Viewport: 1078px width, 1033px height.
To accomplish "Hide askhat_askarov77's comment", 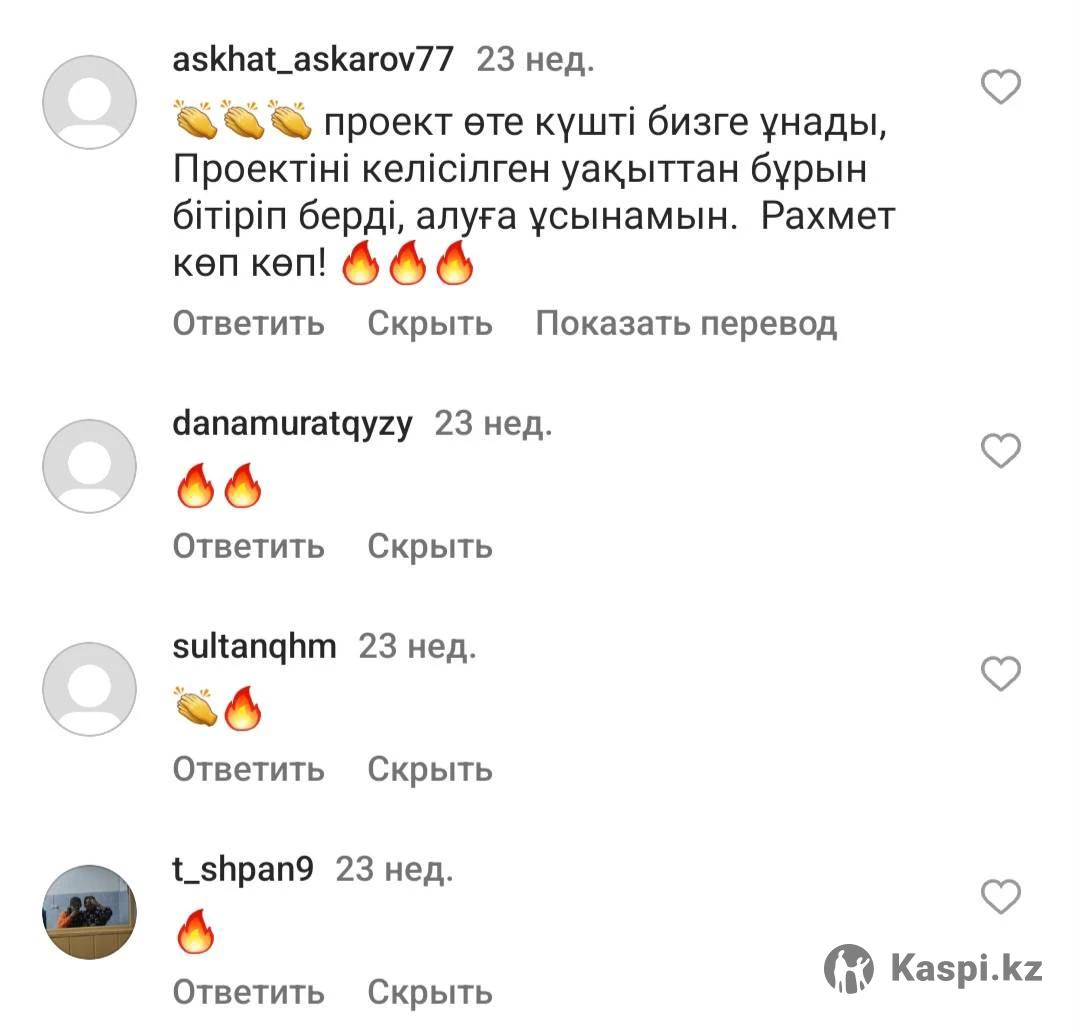I will pyautogui.click(x=430, y=323).
